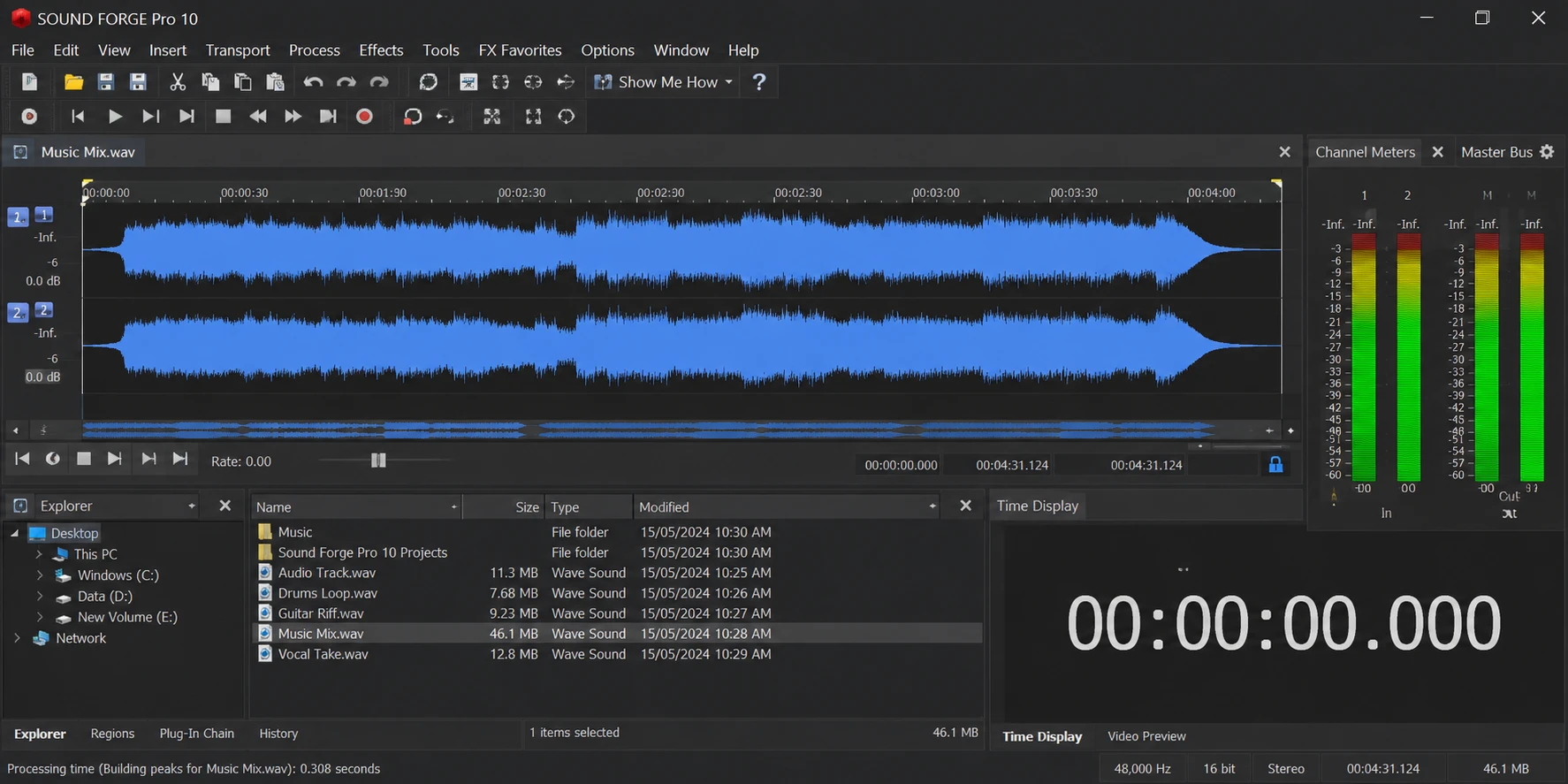
Task: Close the Channel Meters tab
Action: click(1438, 152)
